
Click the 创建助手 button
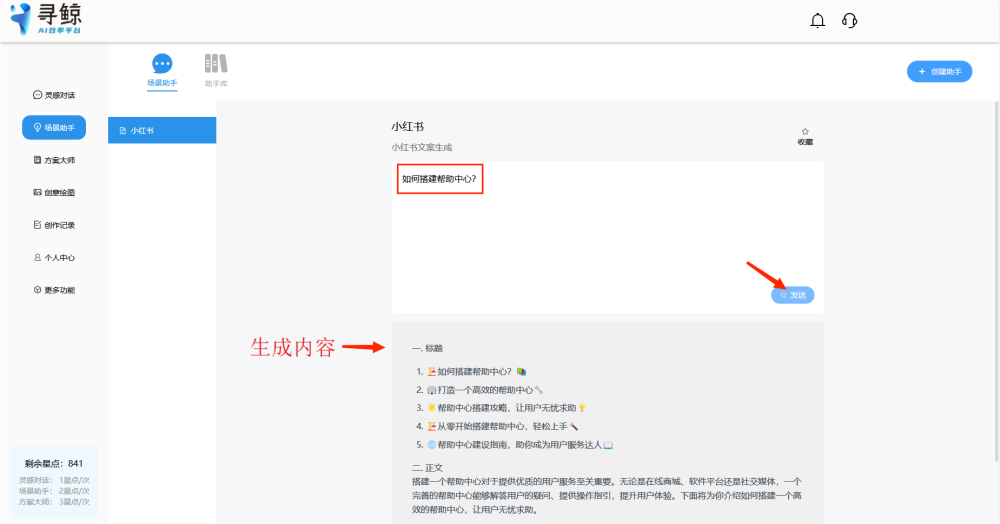[939, 71]
